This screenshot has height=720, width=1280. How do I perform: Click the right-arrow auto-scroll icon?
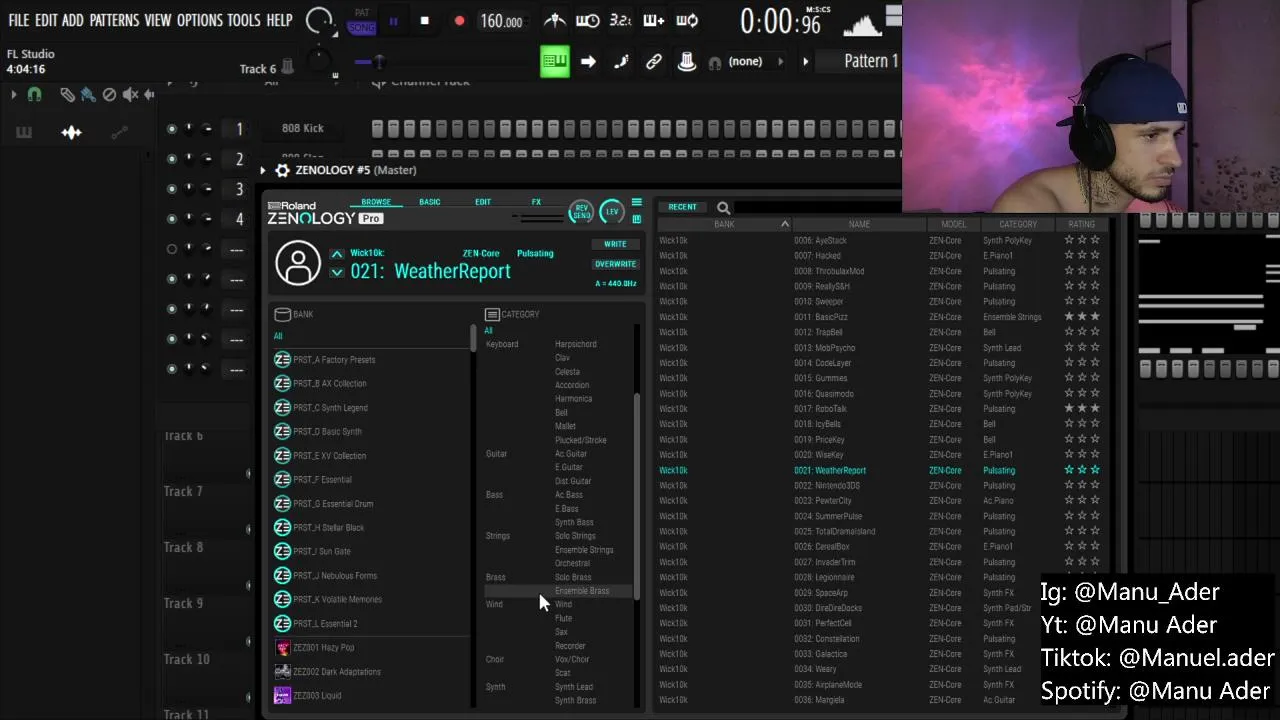coord(588,62)
